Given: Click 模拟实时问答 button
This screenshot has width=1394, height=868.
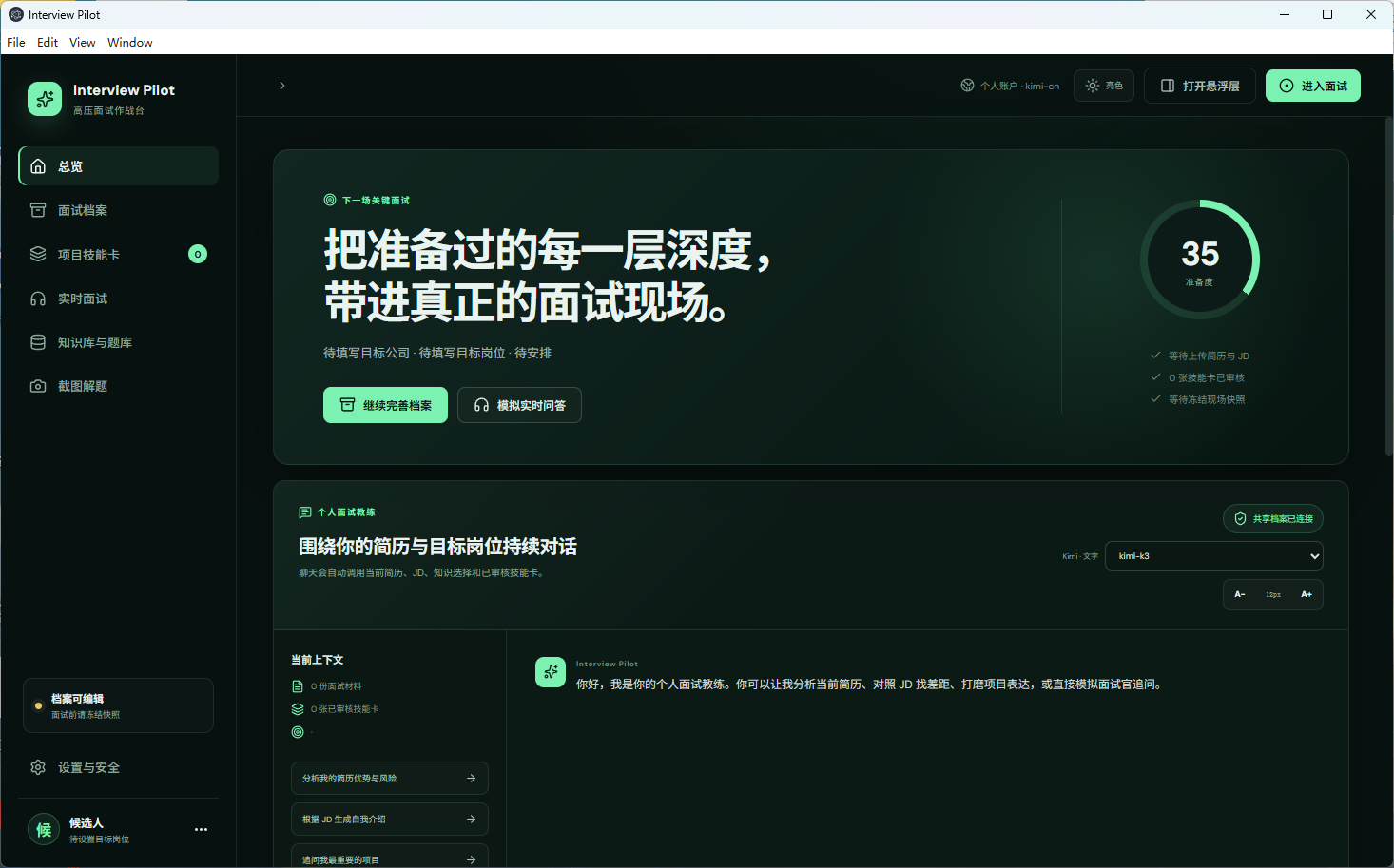Looking at the screenshot, I should [x=519, y=405].
